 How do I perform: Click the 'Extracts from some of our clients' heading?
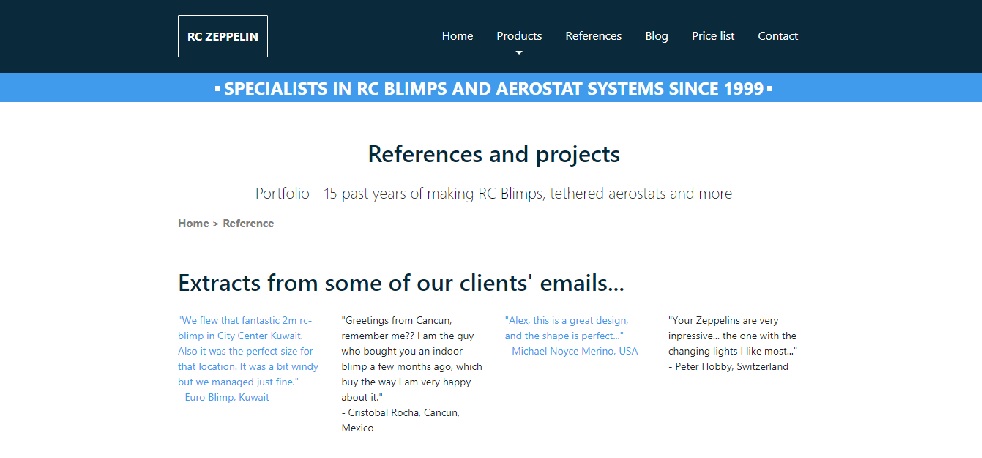[x=401, y=282]
